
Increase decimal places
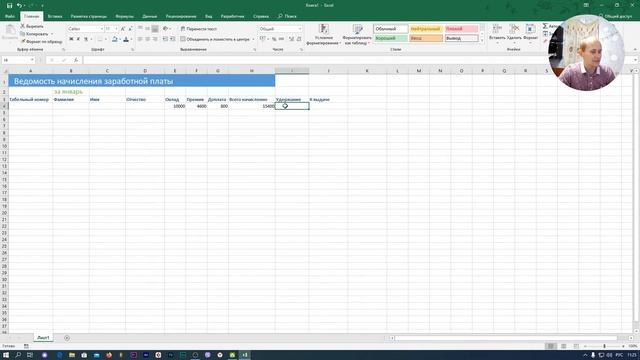point(291,39)
